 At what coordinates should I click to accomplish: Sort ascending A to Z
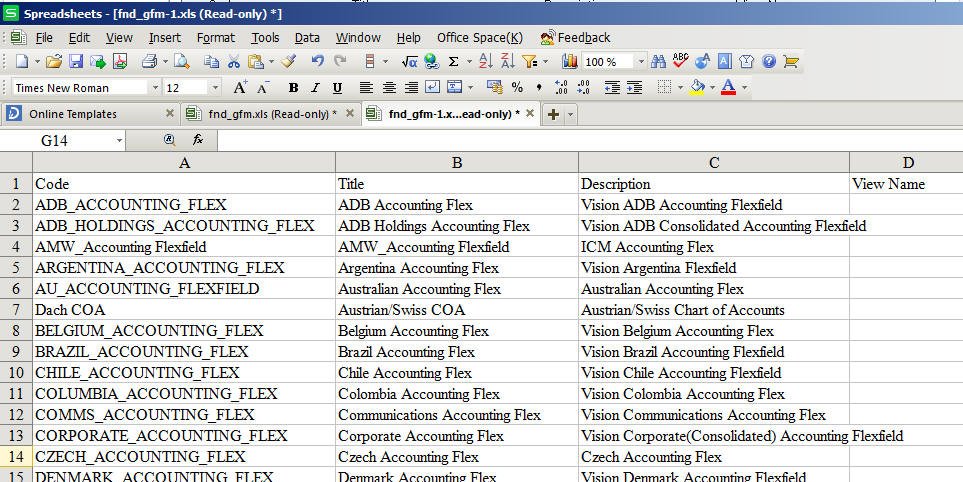pos(485,61)
